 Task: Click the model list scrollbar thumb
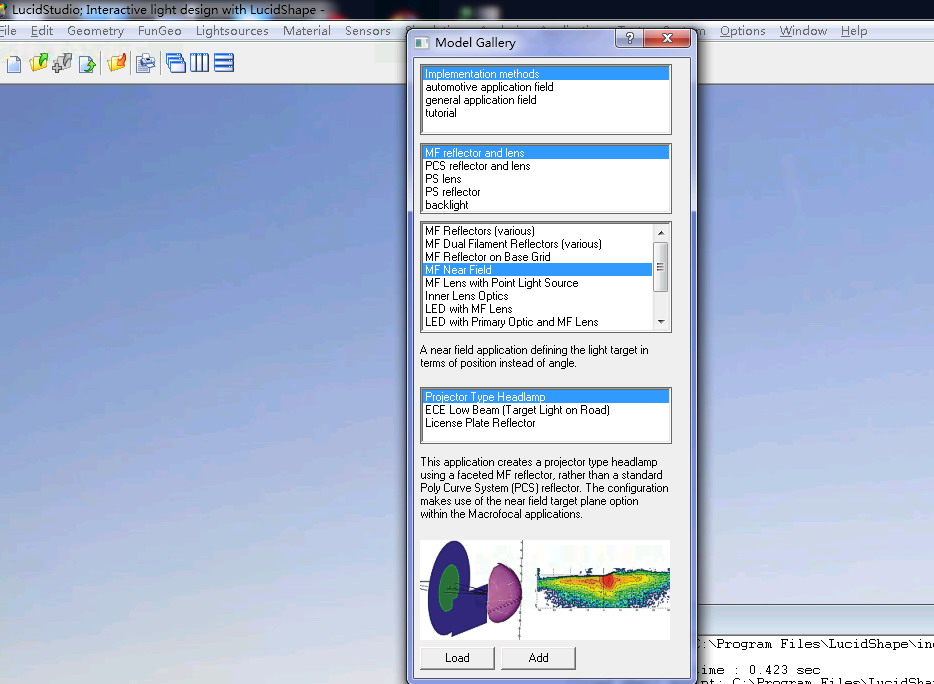coord(661,267)
